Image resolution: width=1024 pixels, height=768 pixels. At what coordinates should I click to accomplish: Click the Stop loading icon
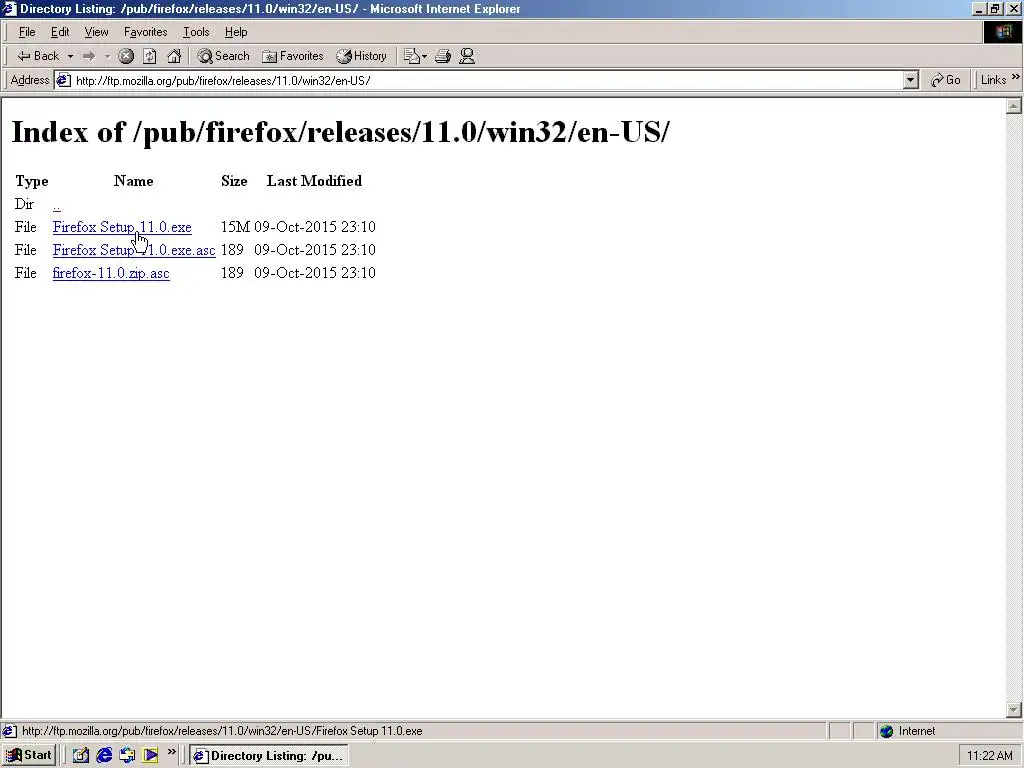[x=126, y=56]
